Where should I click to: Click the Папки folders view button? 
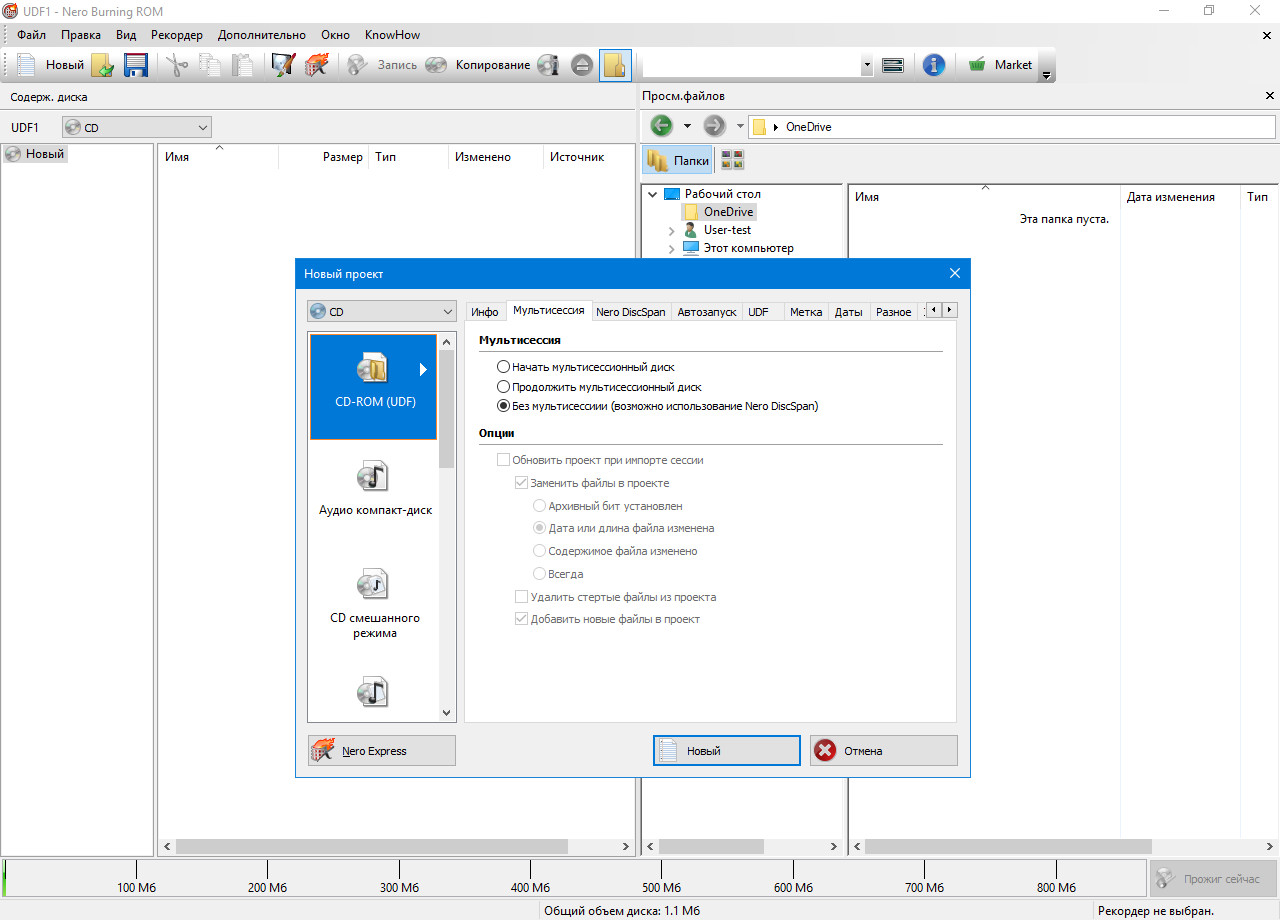[x=678, y=160]
